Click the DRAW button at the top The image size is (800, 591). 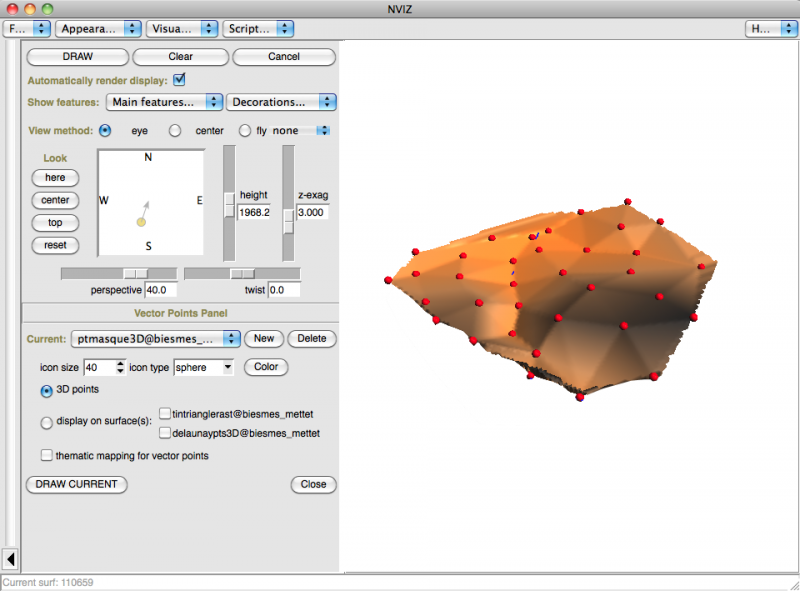tap(77, 57)
